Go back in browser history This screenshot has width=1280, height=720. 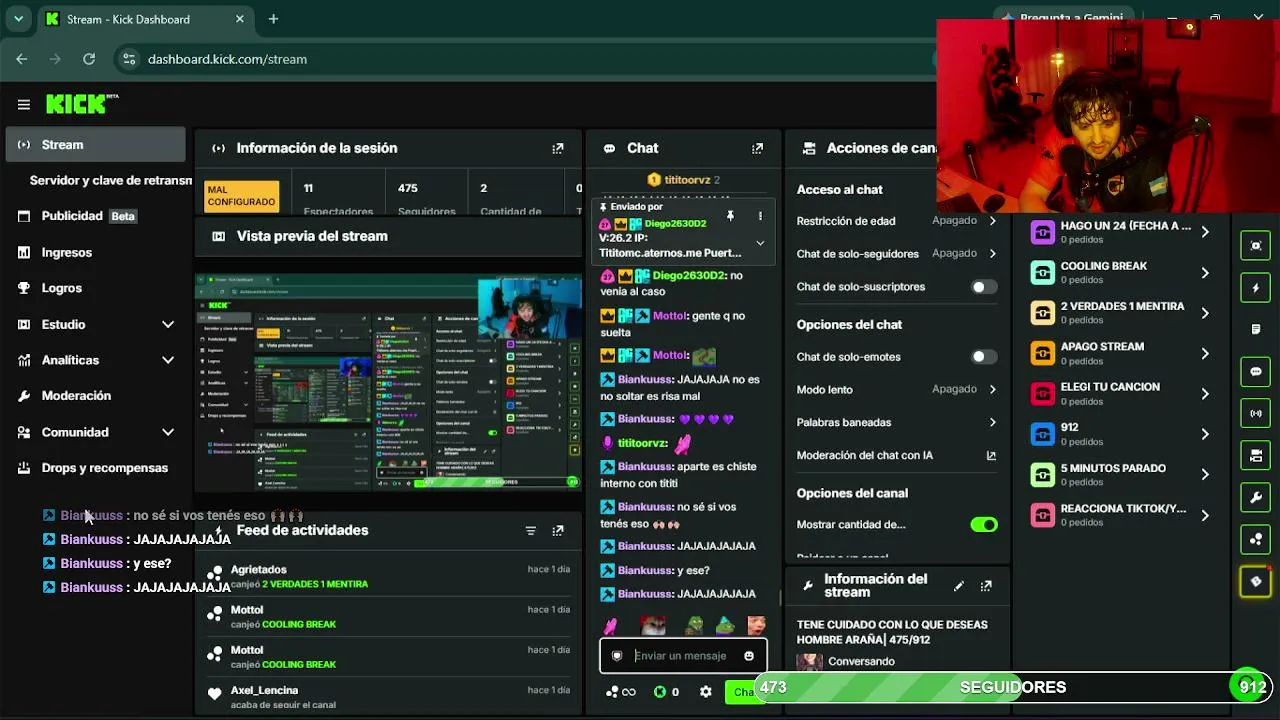[22, 59]
